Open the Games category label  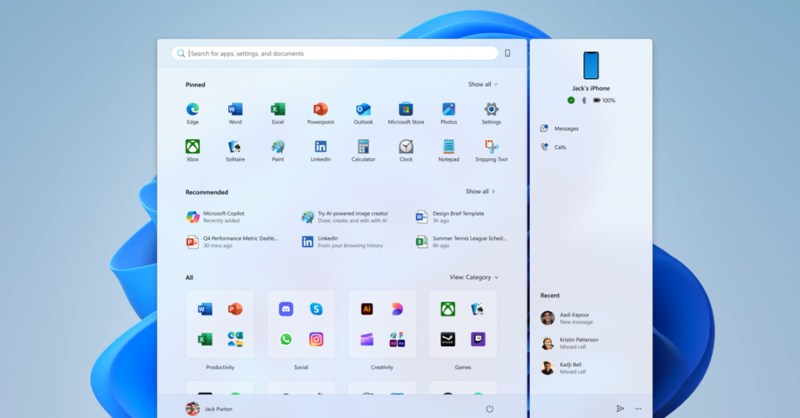click(463, 367)
